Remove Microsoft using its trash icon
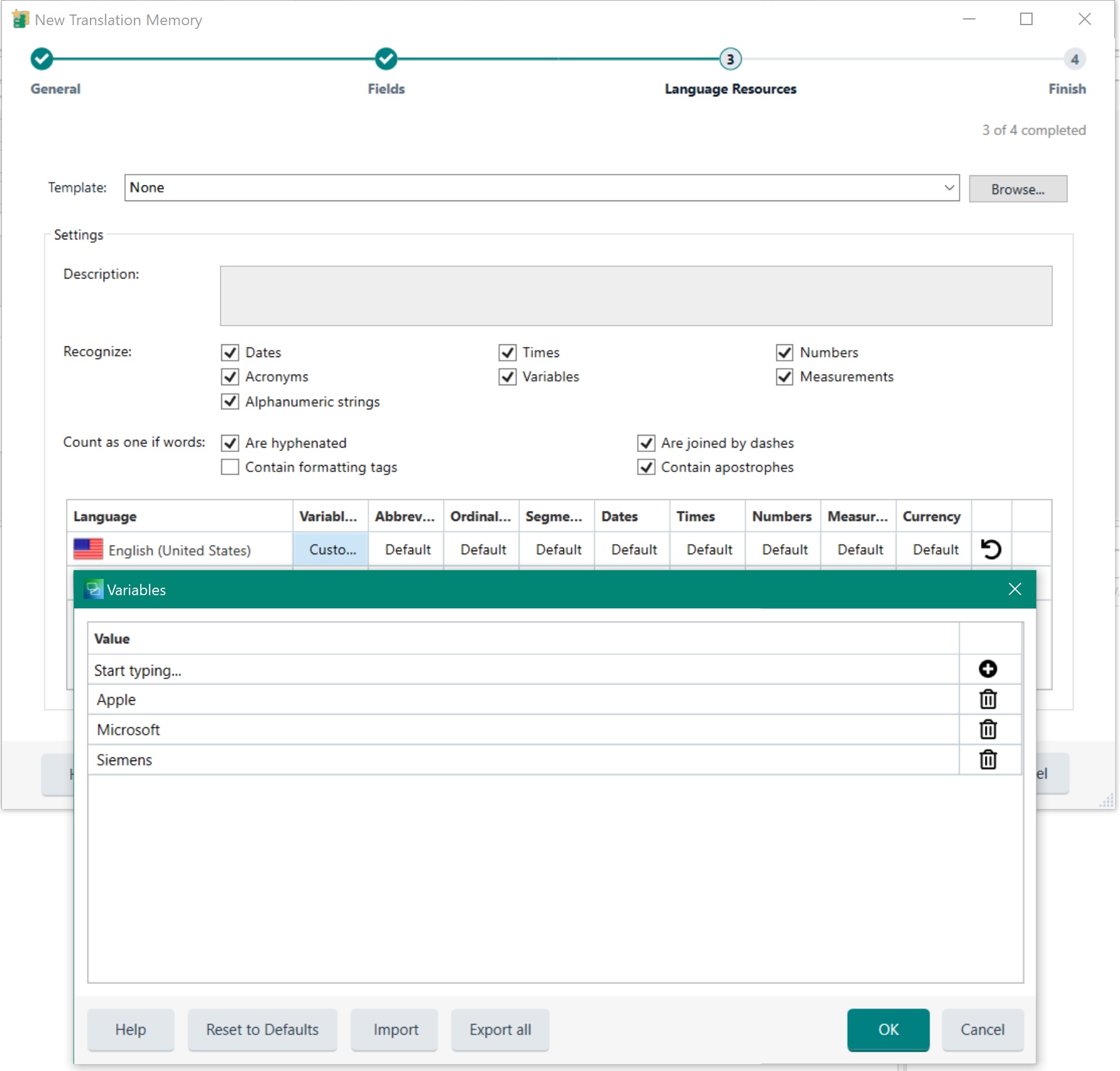 987,729
